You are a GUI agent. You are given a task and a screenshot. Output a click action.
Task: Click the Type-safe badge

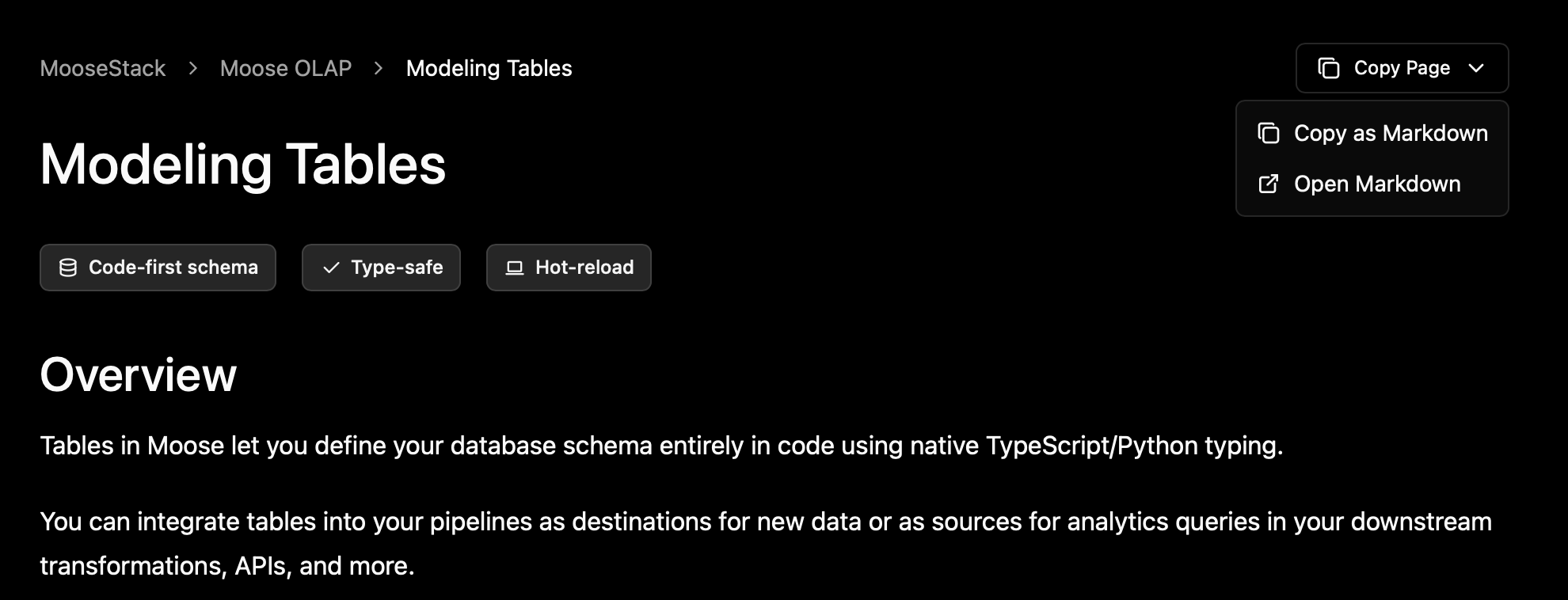pos(381,268)
